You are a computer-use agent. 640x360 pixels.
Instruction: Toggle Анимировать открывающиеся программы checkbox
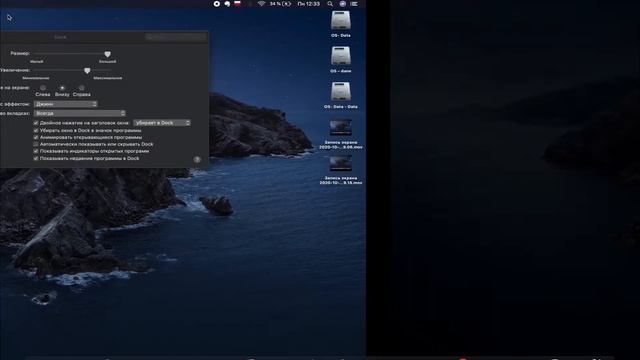[36, 138]
